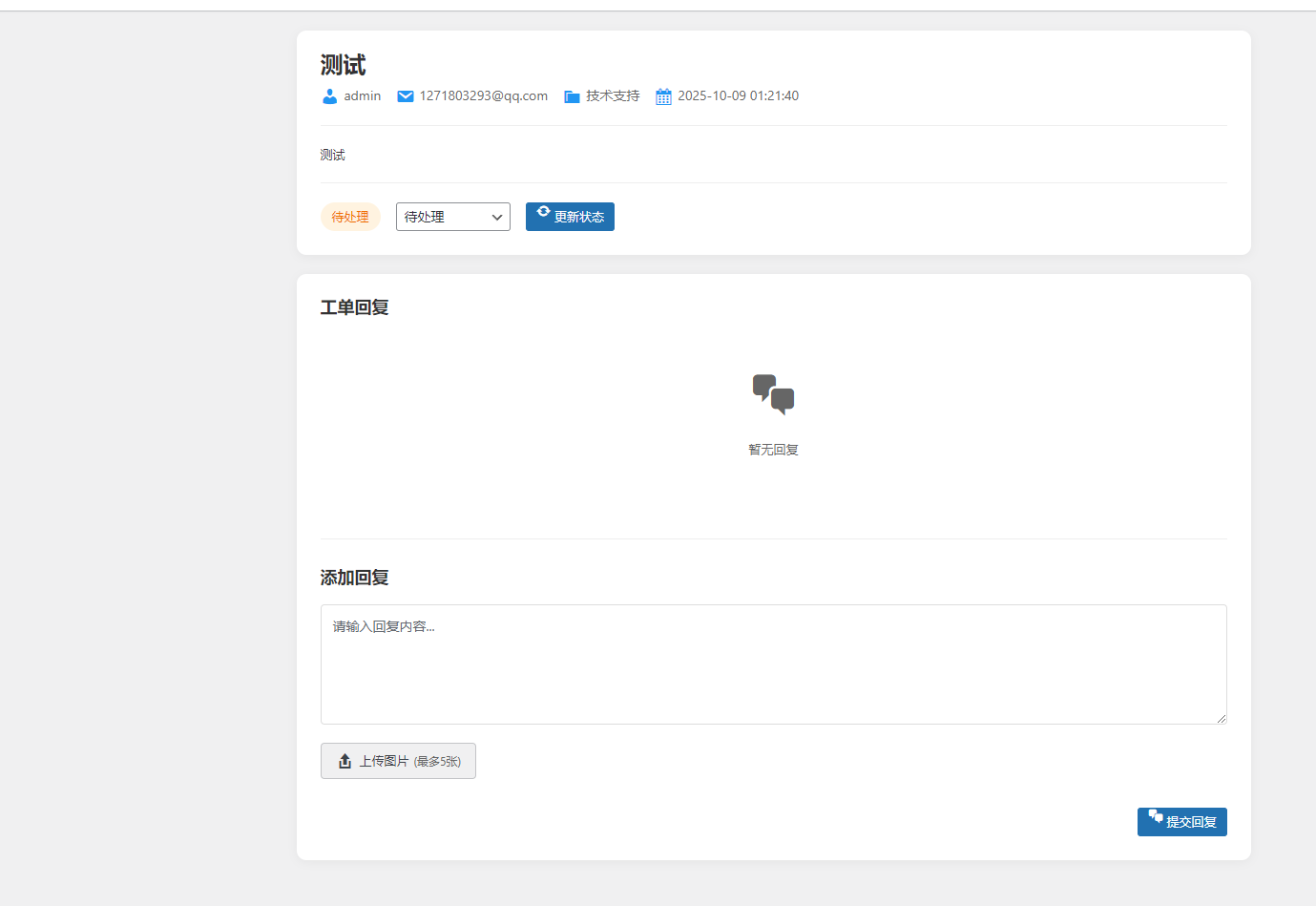Click the orange 待处理 status badge
The image size is (1316, 906).
pos(350,217)
